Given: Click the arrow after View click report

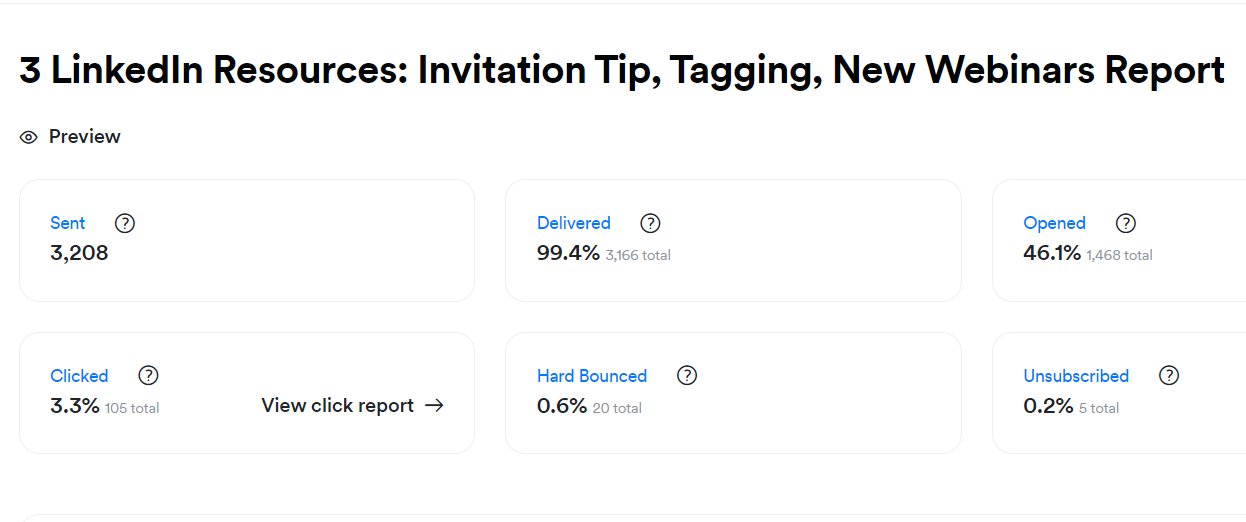Looking at the screenshot, I should 434,406.
